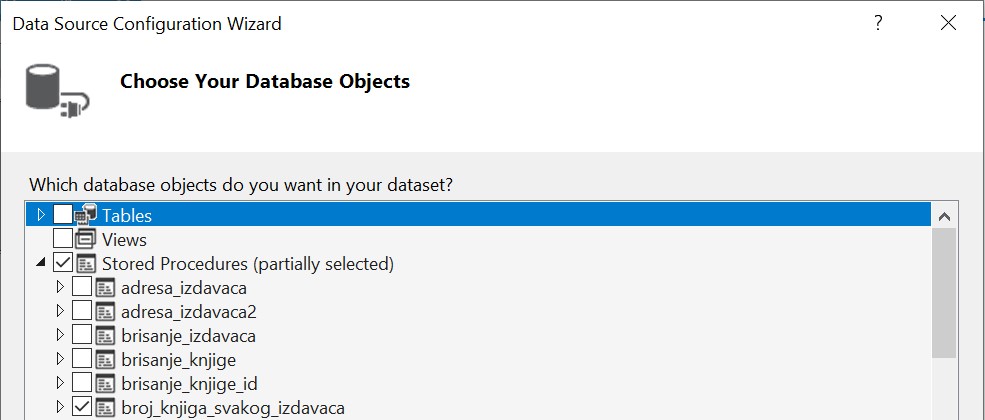
Task: Check the Tables checkbox
Action: pyautogui.click(x=63, y=215)
